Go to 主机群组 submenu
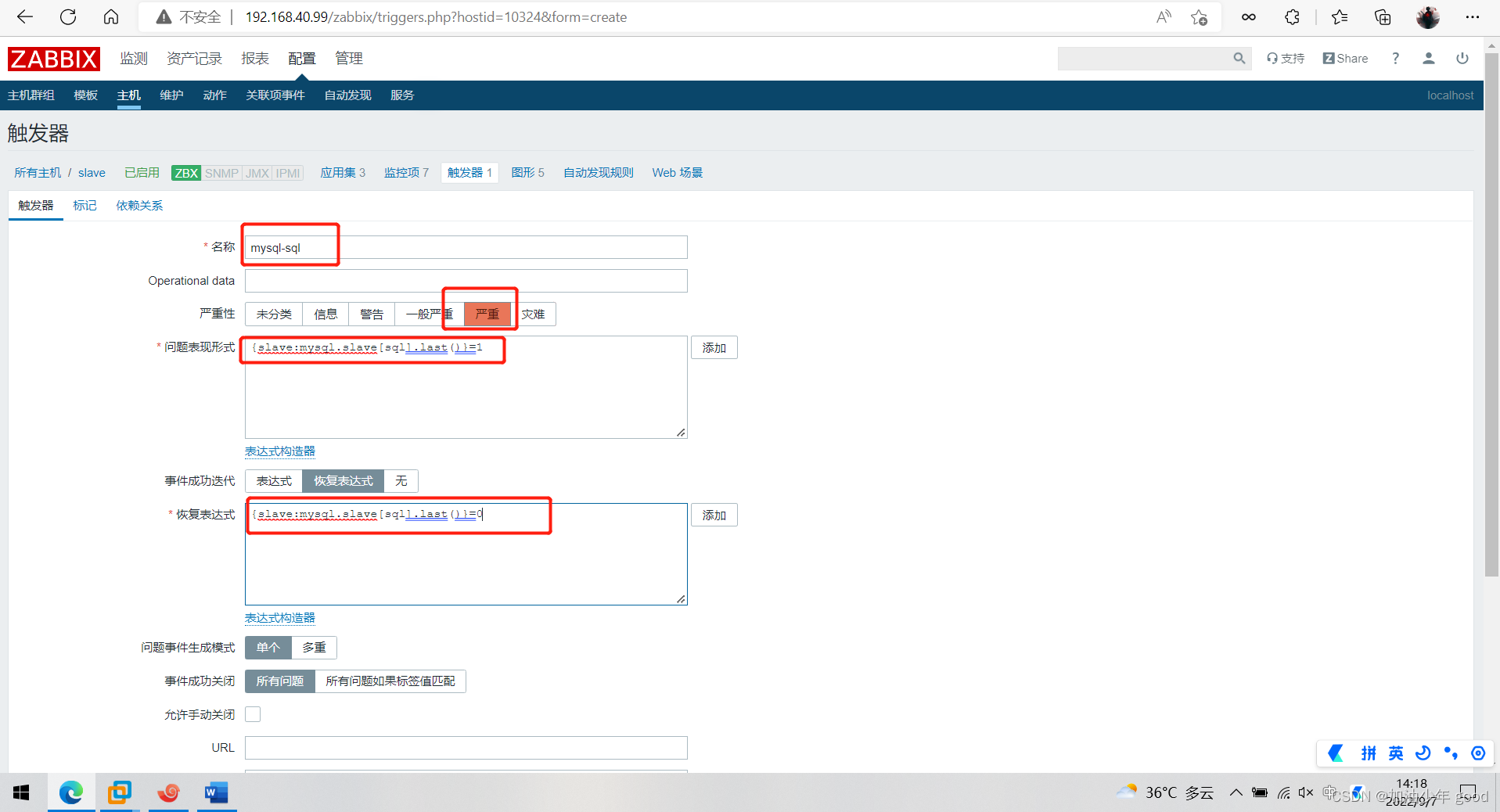Viewport: 1500px width, 812px height. [31, 95]
